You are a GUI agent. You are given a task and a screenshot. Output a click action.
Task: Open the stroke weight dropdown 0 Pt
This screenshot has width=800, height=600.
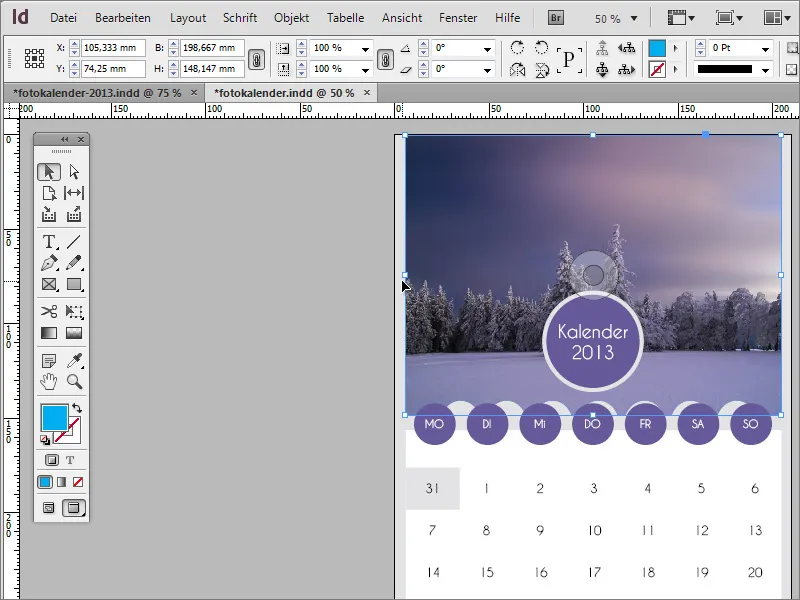click(765, 49)
